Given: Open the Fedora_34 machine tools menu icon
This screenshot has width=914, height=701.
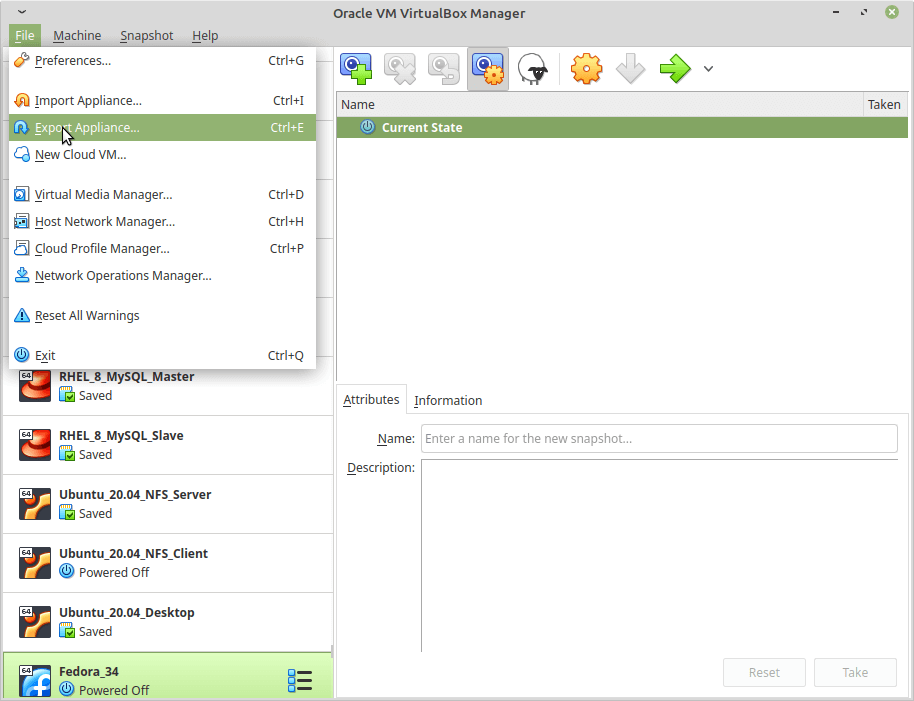Looking at the screenshot, I should pos(300,681).
